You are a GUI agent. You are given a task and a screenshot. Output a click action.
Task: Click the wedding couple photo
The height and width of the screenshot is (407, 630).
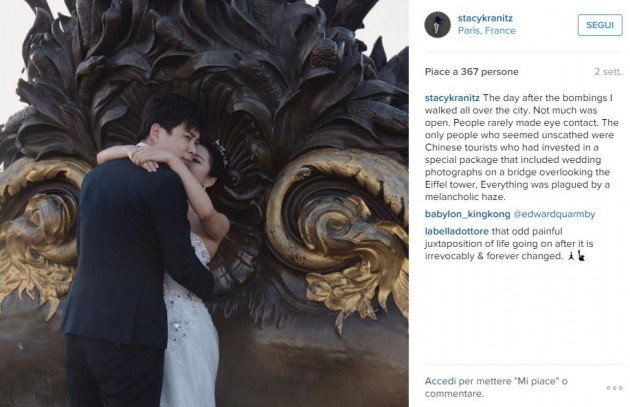click(204, 203)
